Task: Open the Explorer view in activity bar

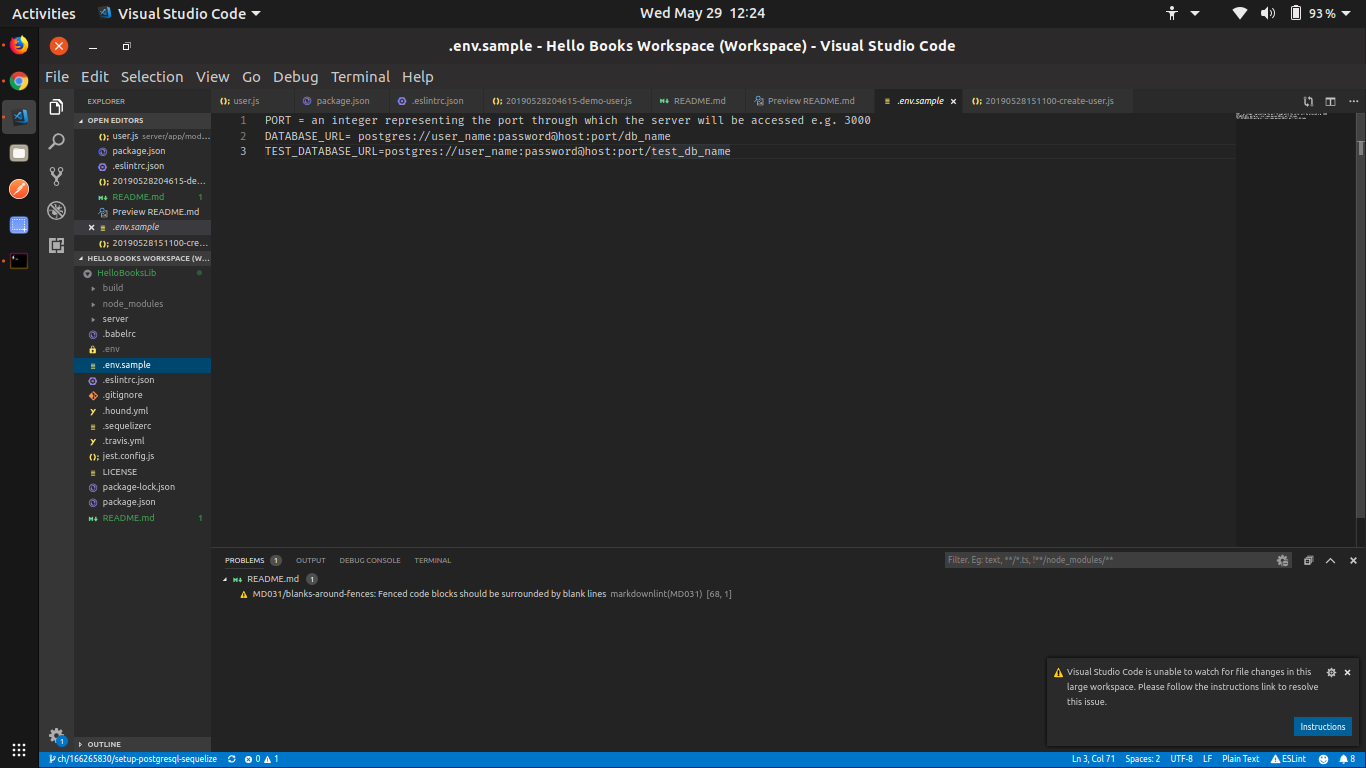Action: (x=56, y=107)
